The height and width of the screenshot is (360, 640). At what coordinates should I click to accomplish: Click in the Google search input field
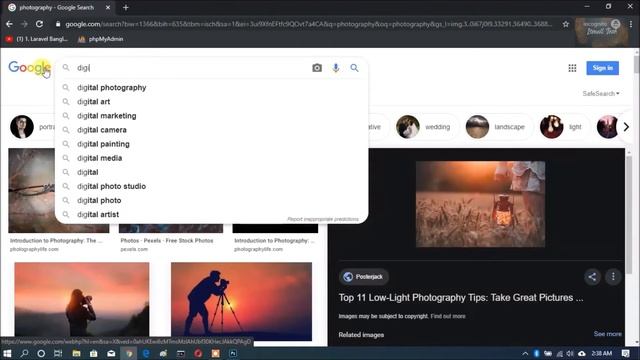192,68
